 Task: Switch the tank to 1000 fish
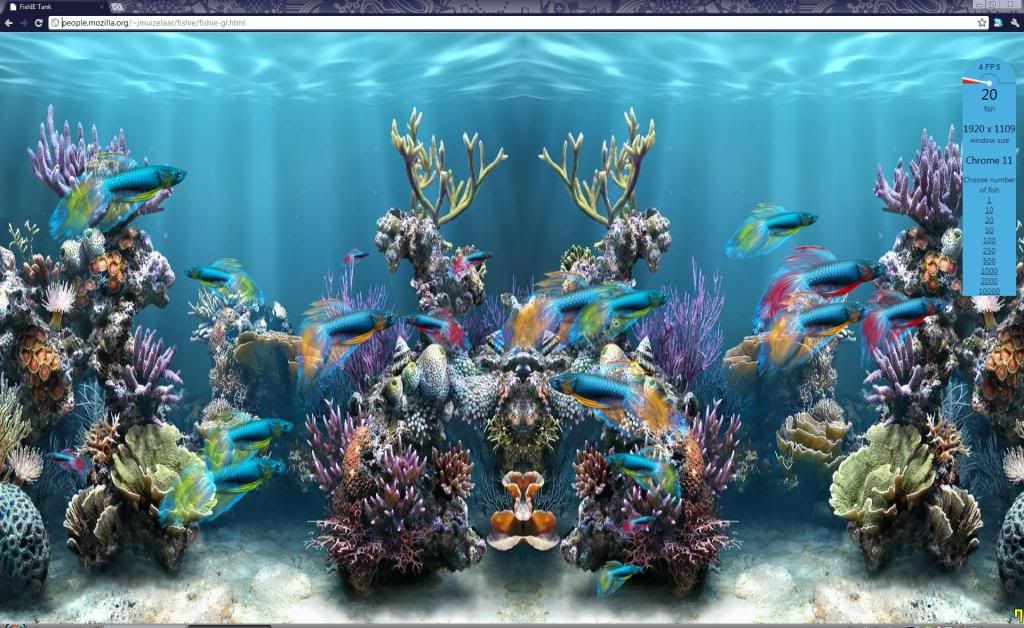point(989,271)
